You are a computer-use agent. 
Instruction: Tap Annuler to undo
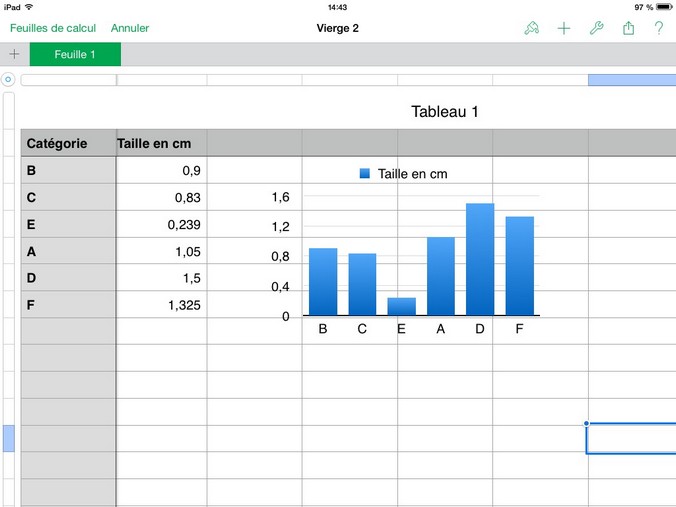coord(130,28)
